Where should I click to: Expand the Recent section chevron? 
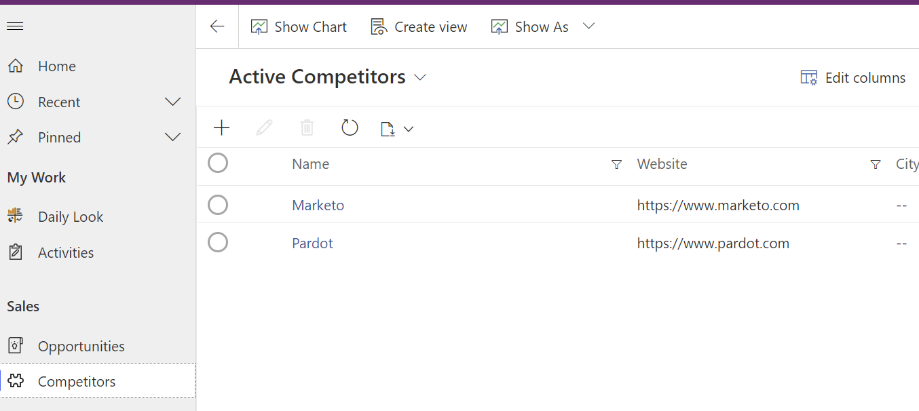coord(173,102)
